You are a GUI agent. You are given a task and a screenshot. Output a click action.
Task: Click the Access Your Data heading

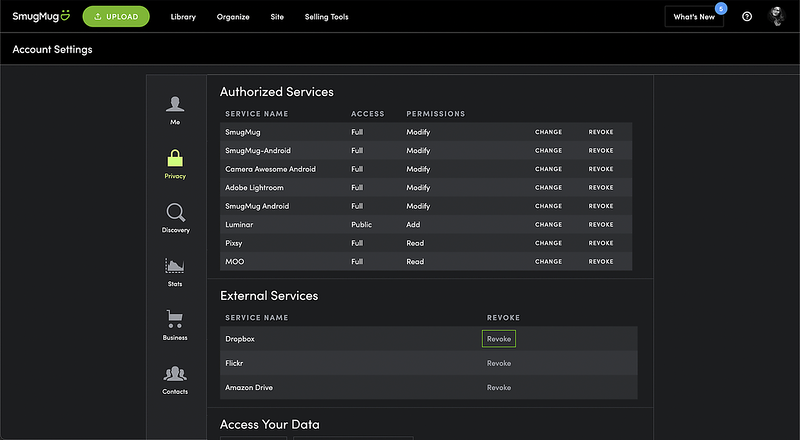click(x=269, y=425)
